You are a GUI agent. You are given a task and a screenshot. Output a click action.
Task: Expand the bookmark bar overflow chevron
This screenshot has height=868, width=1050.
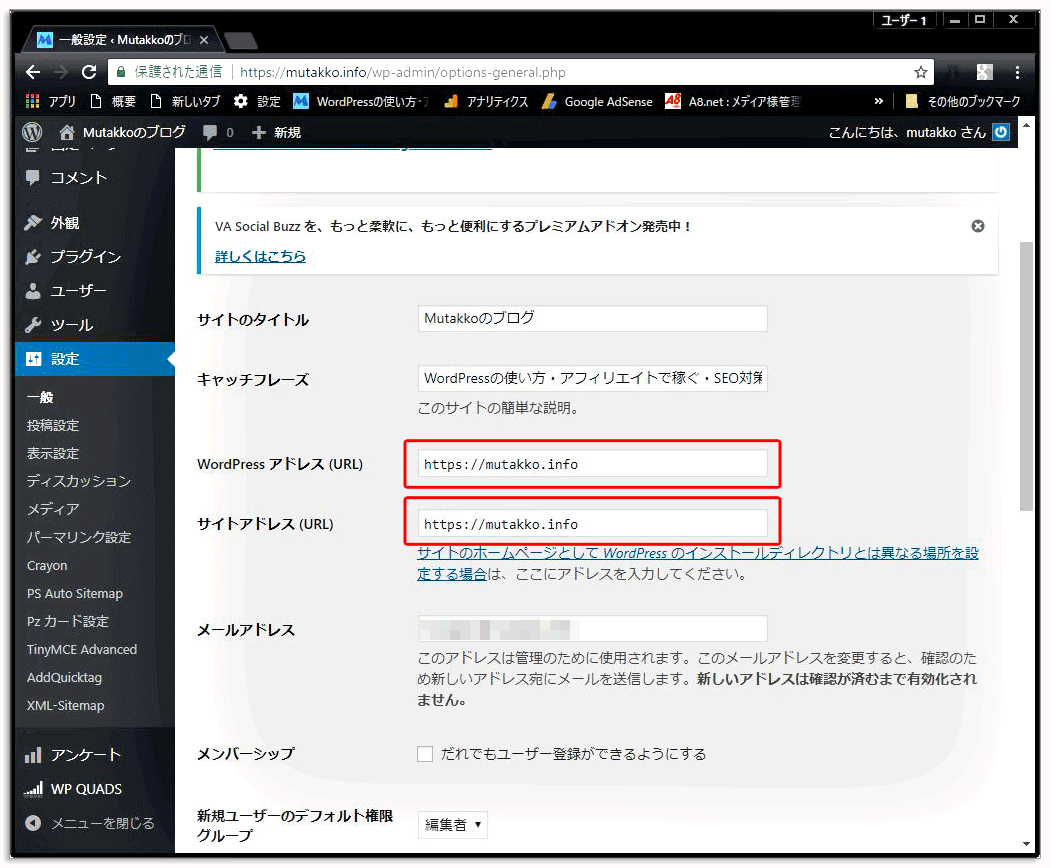879,100
